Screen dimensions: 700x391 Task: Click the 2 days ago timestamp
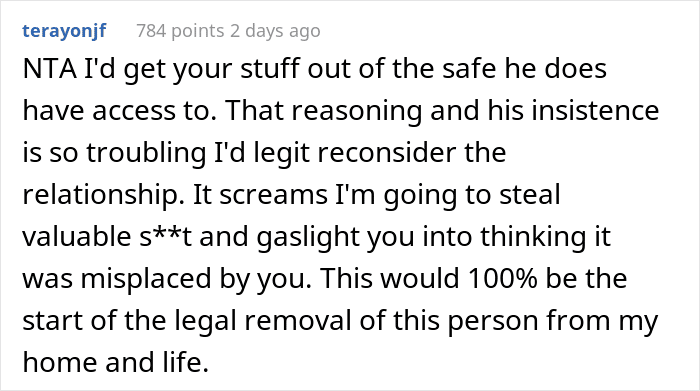[275, 31]
